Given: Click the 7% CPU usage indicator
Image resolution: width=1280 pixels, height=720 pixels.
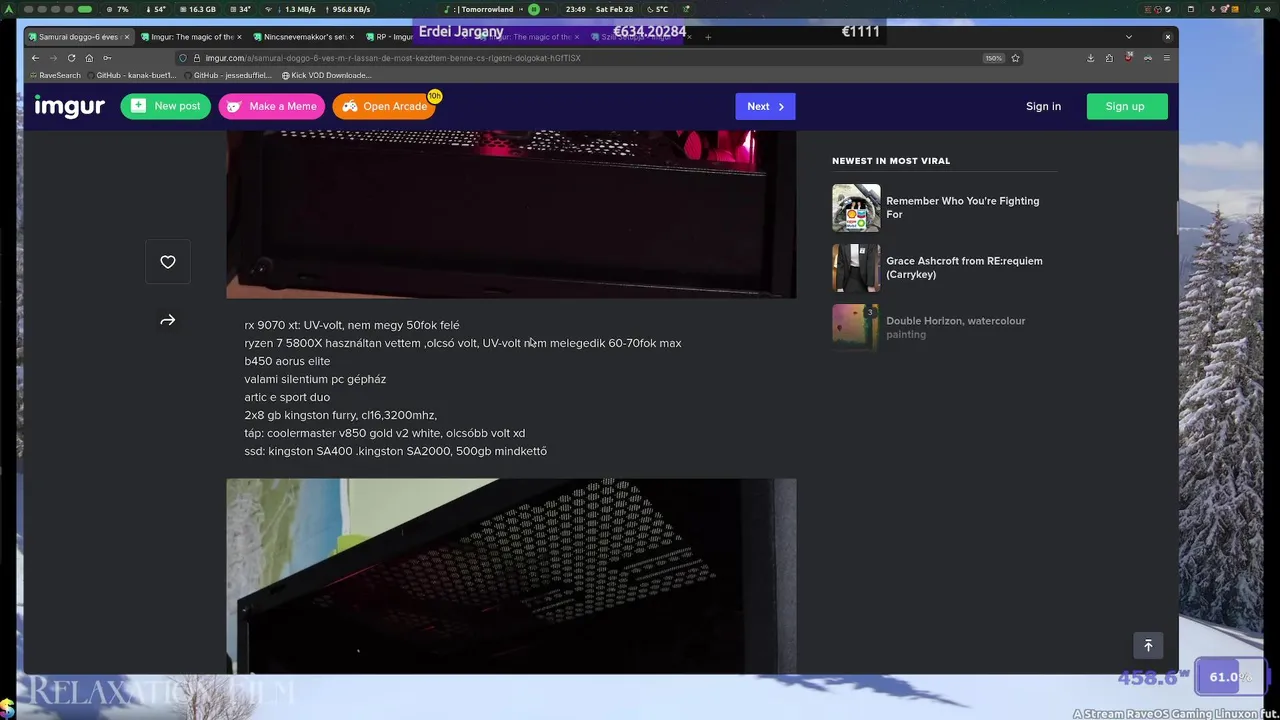Looking at the screenshot, I should (x=118, y=9).
